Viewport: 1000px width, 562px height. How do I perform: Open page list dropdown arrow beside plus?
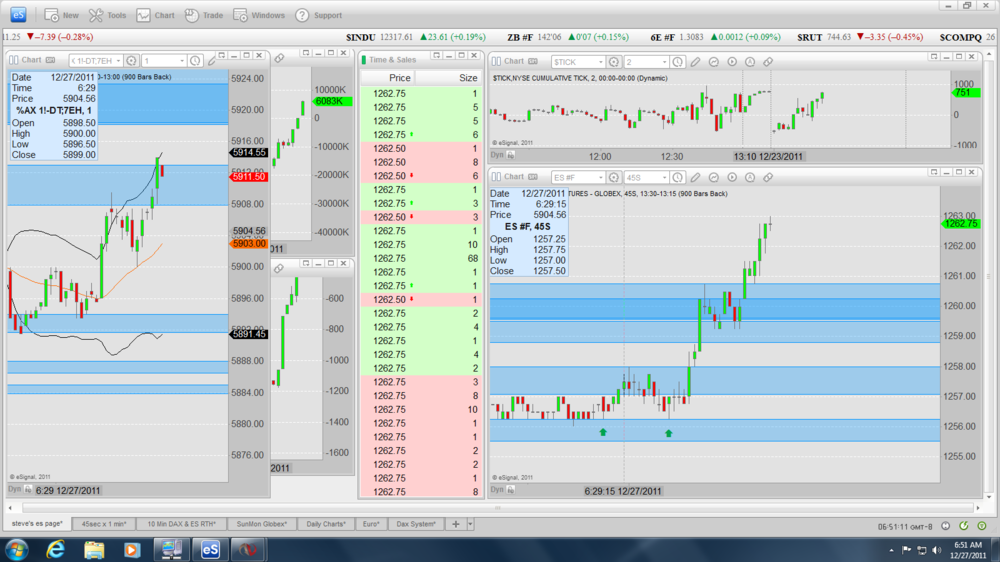[x=470, y=524]
